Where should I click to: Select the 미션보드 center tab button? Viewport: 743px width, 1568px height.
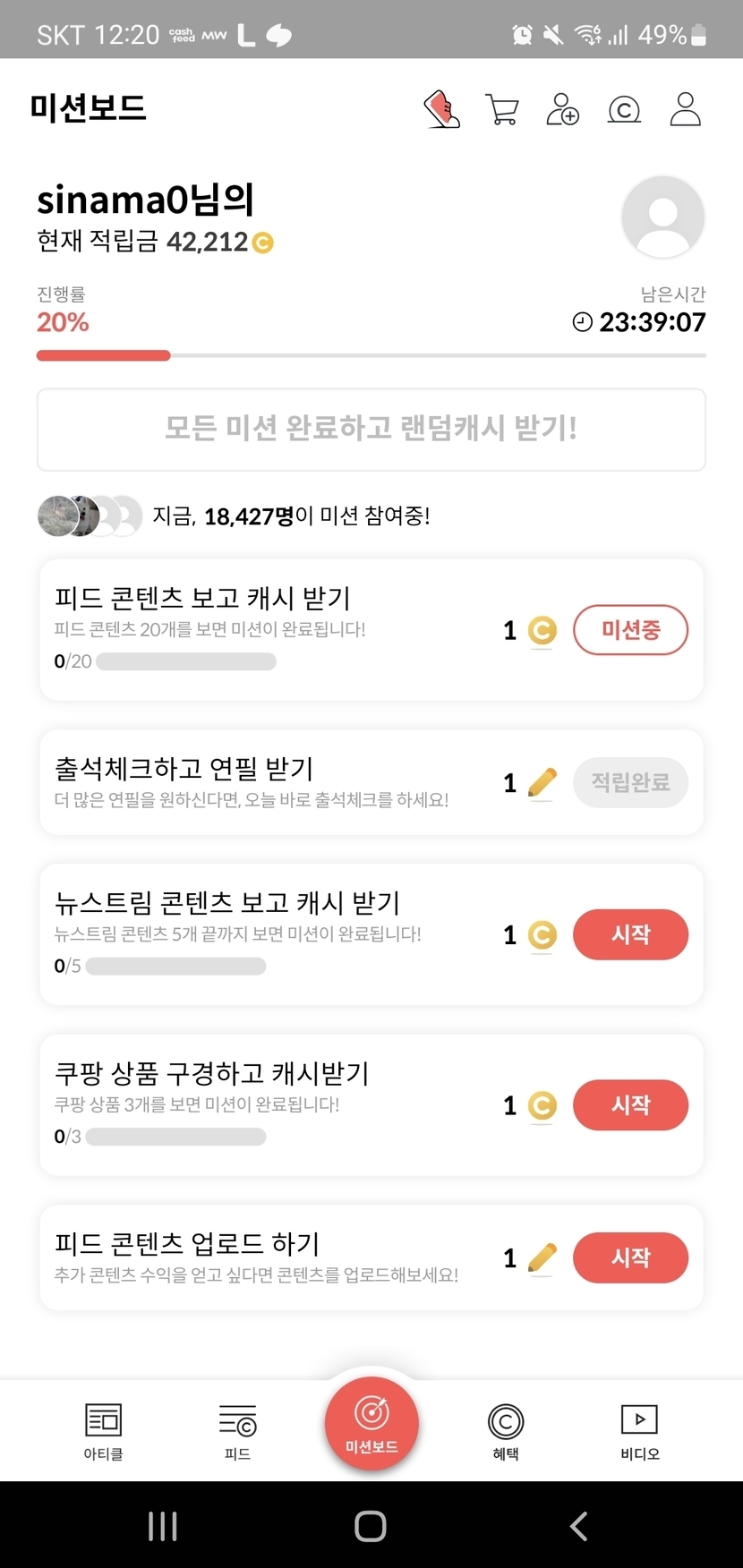[371, 1423]
